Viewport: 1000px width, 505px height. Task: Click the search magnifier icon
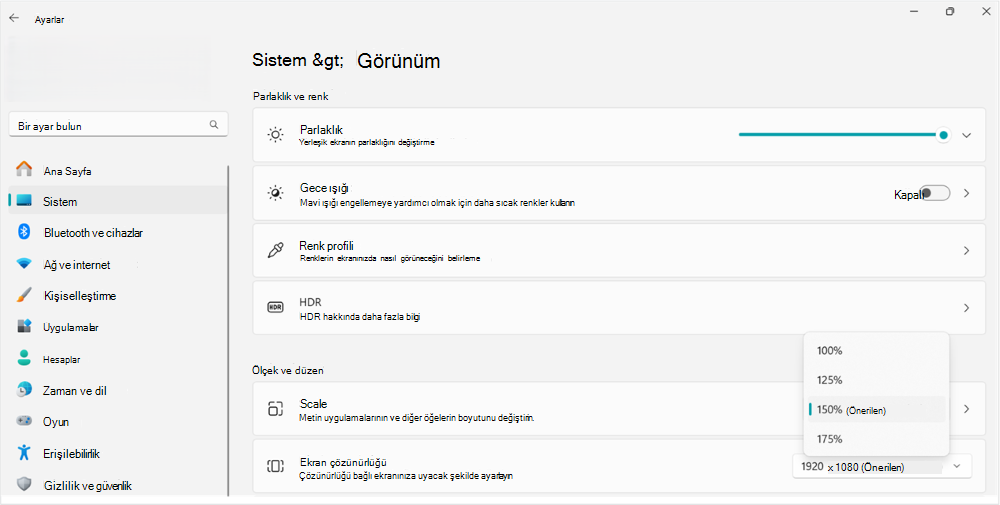coord(214,124)
